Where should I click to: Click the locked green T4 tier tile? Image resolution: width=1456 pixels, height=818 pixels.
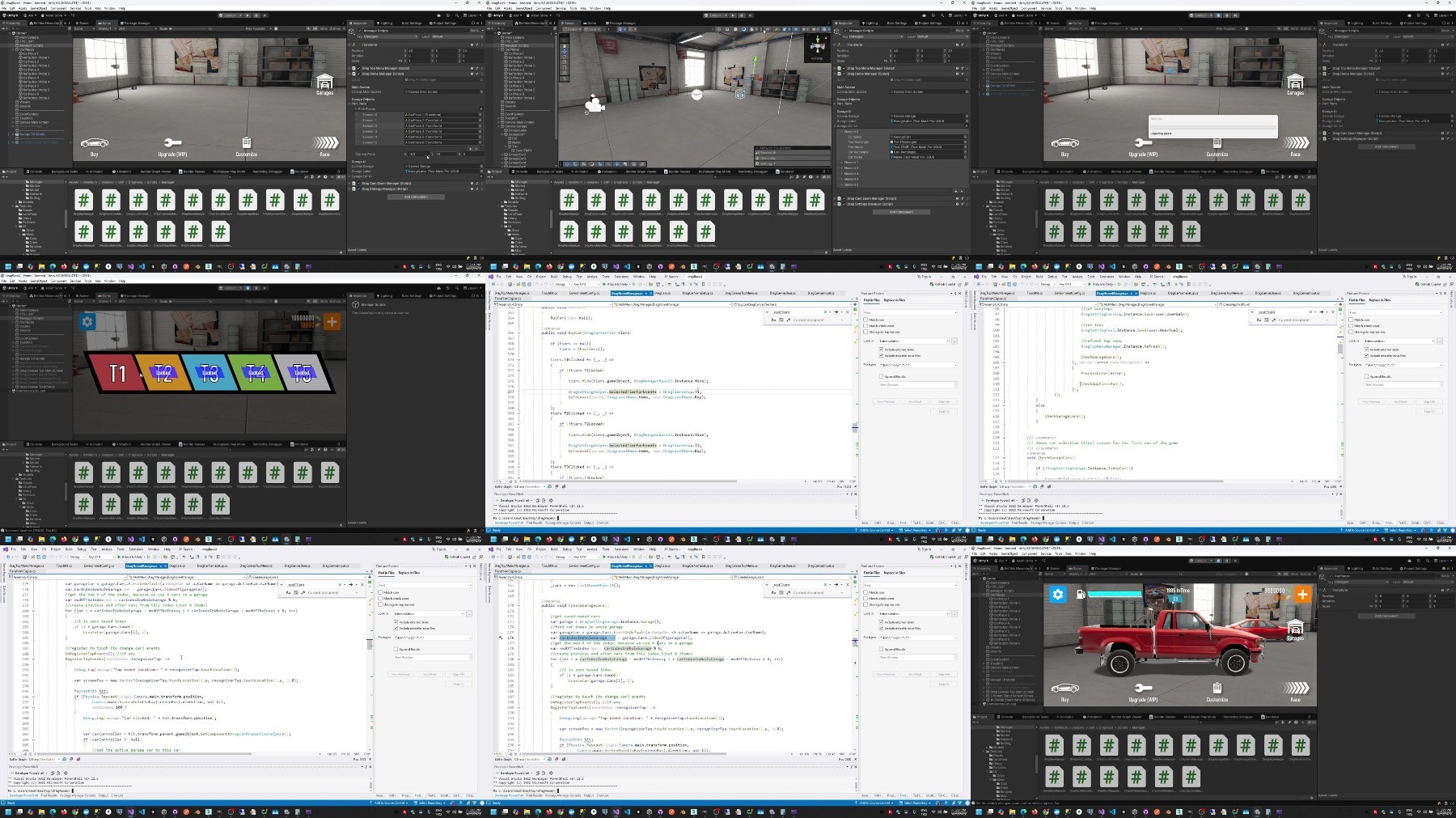coord(256,373)
